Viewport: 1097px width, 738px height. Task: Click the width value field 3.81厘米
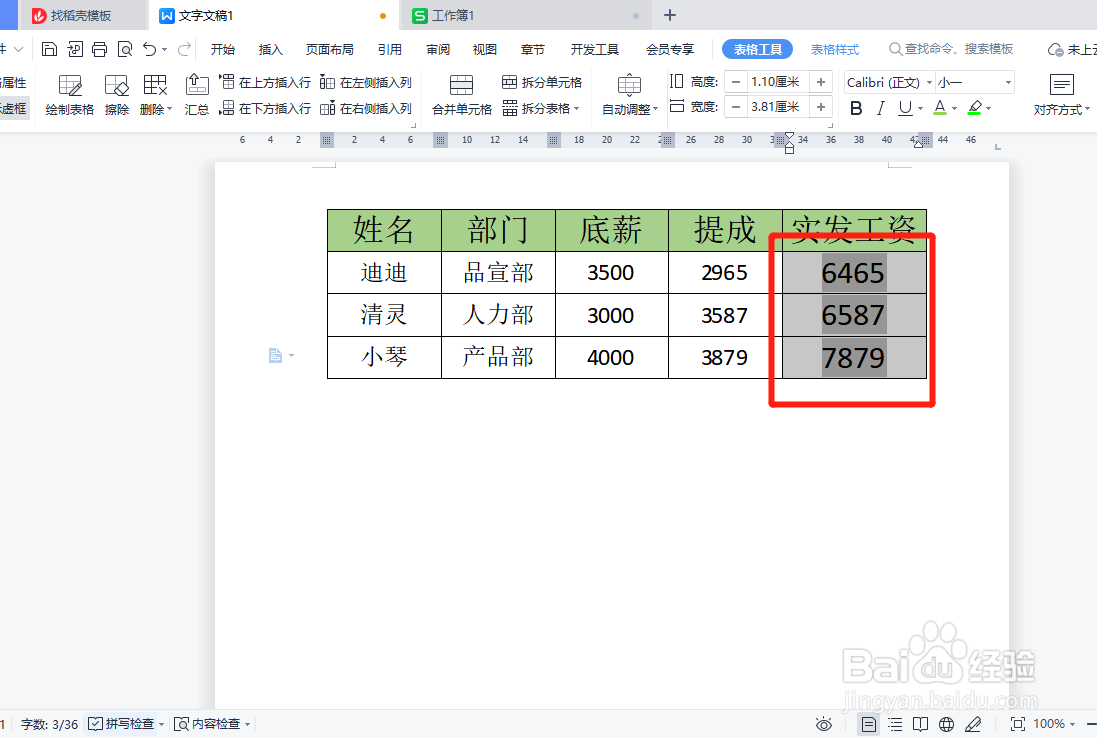pos(777,107)
